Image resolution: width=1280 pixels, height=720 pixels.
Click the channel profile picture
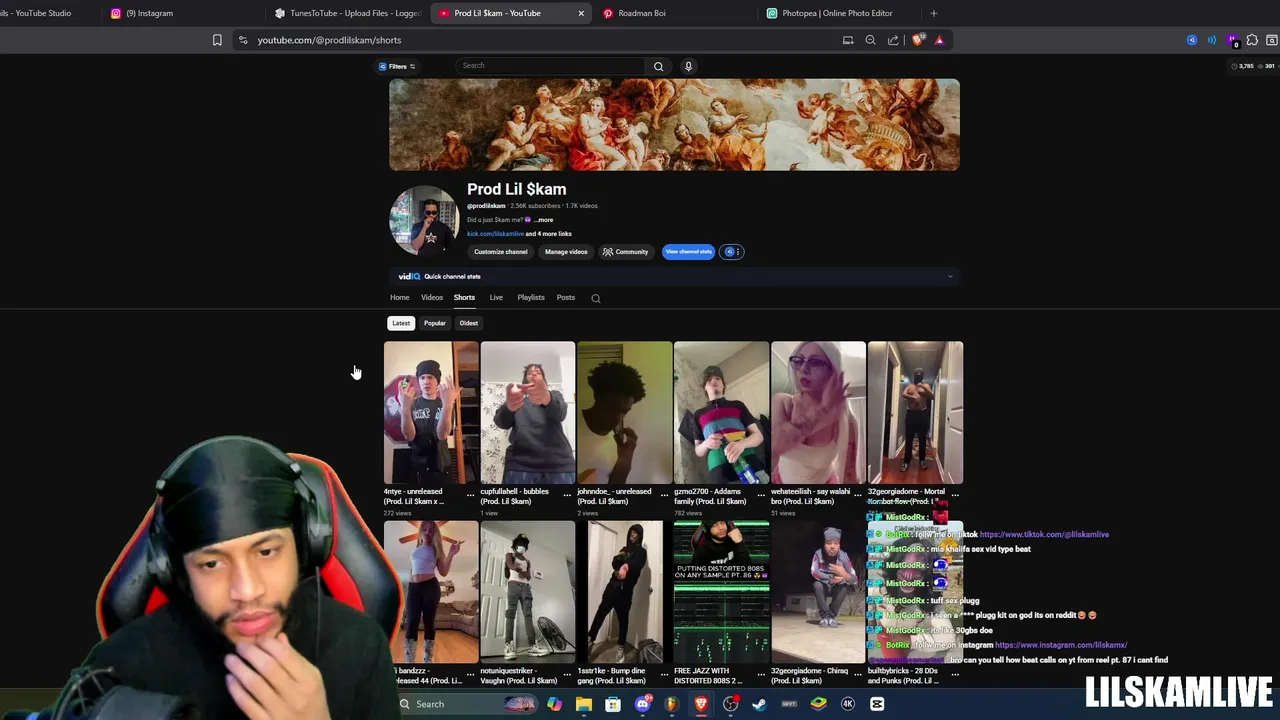pos(424,220)
